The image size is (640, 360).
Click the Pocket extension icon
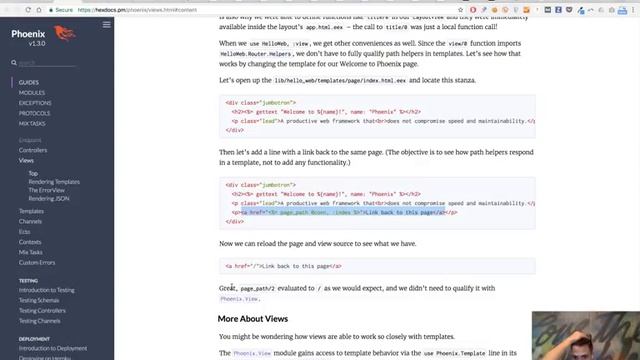(x=569, y=10)
